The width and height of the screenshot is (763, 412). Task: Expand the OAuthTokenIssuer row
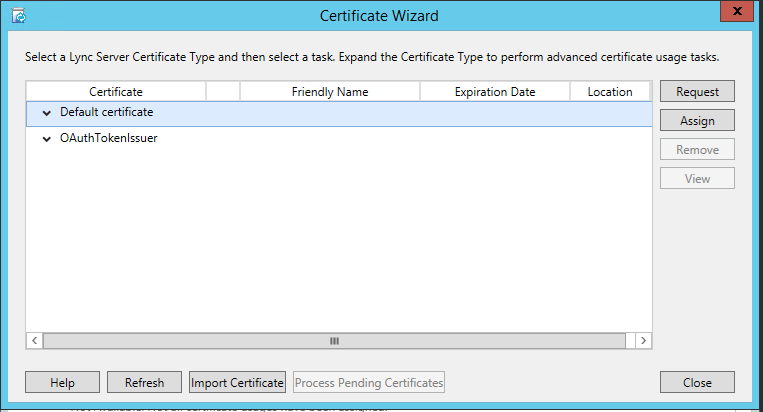(x=47, y=139)
